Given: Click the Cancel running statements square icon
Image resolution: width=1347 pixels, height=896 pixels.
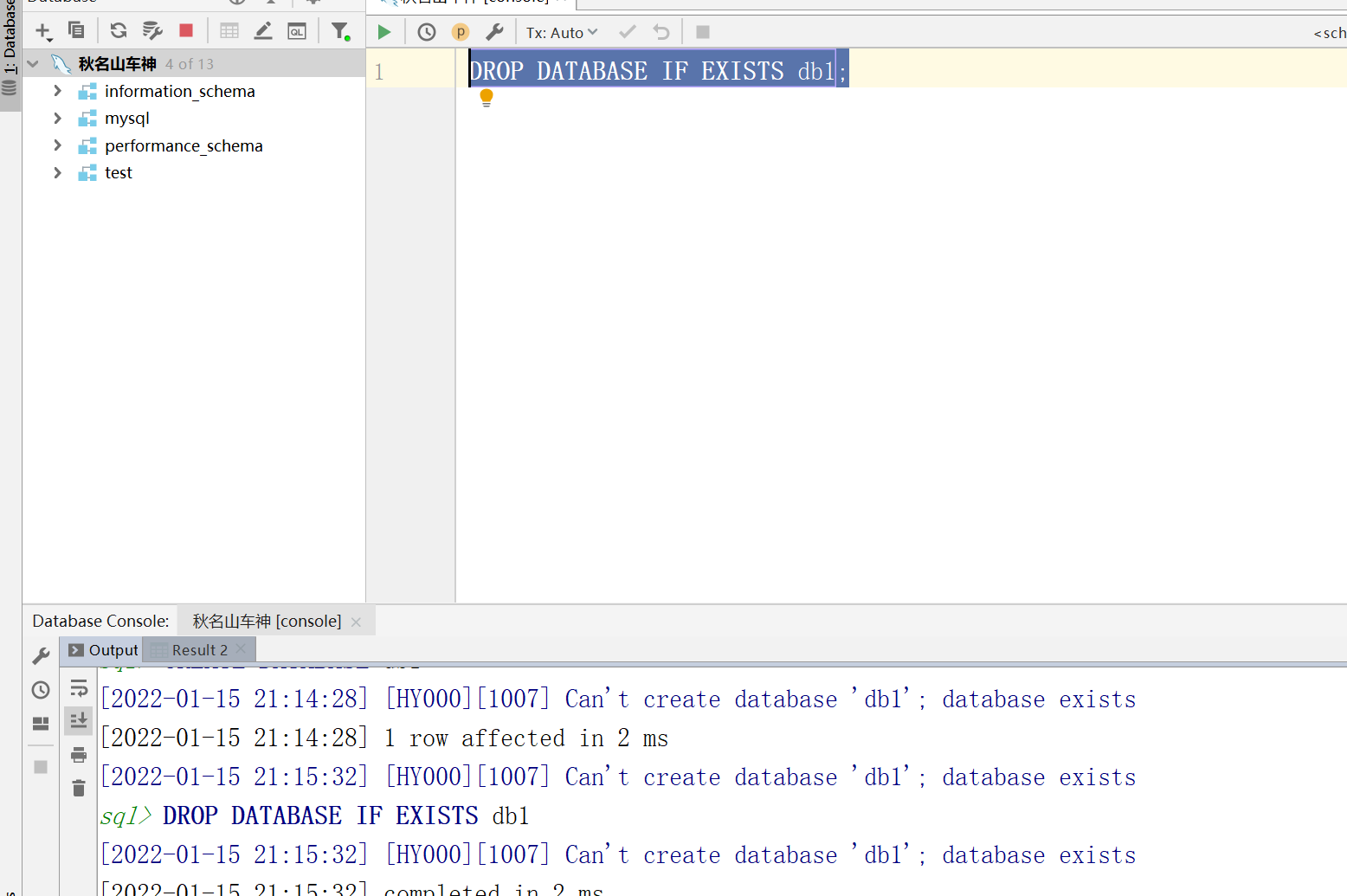Looking at the screenshot, I should point(703,32).
